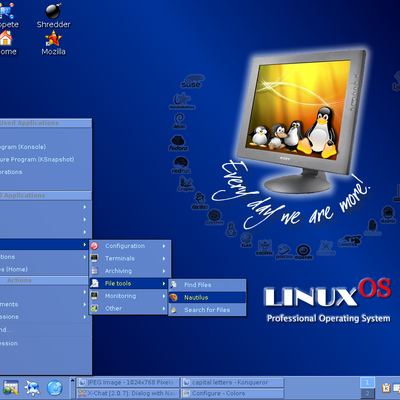Open the Klipper clipboard tray icon
The height and width of the screenshot is (400, 400).
tap(386, 388)
